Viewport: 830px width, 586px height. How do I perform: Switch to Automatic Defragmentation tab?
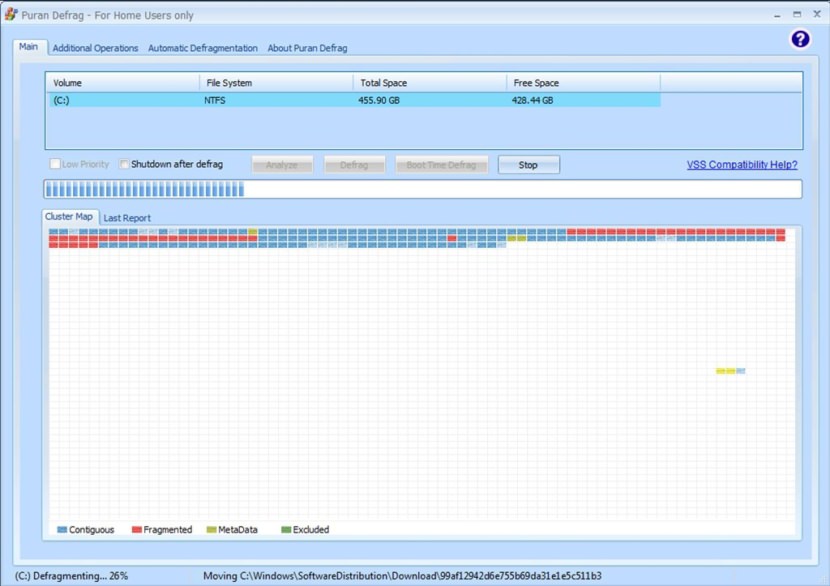203,48
